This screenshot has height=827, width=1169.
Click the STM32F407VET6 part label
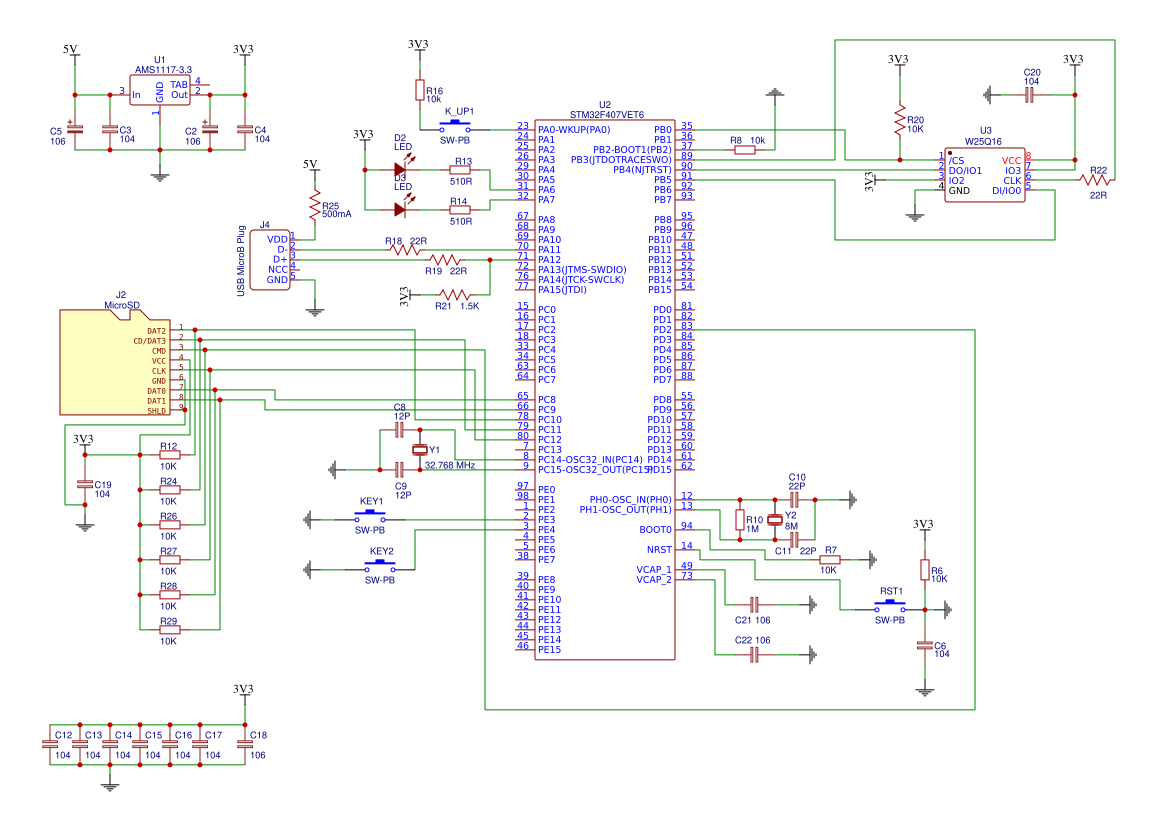pyautogui.click(x=607, y=115)
